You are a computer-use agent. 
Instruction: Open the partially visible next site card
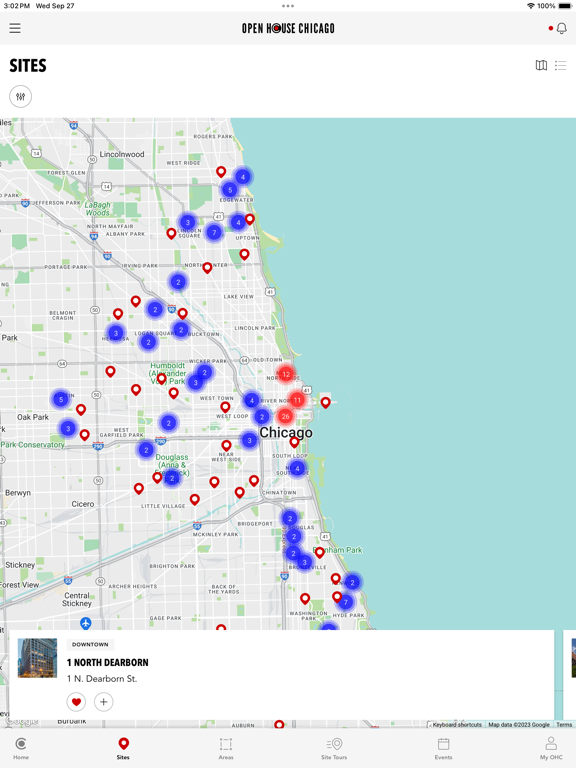[x=570, y=675]
